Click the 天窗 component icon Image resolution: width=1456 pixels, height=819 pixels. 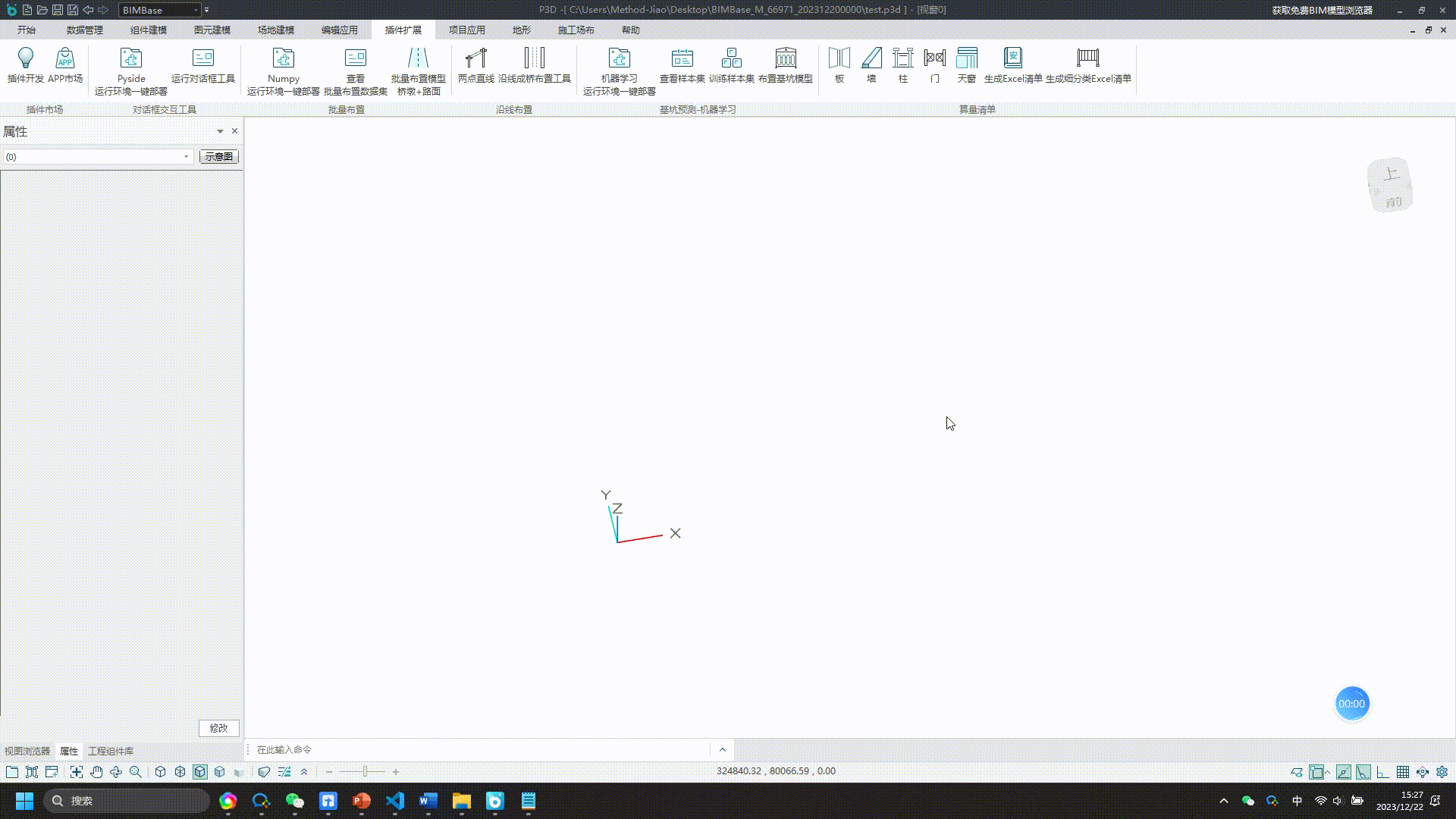point(966,58)
